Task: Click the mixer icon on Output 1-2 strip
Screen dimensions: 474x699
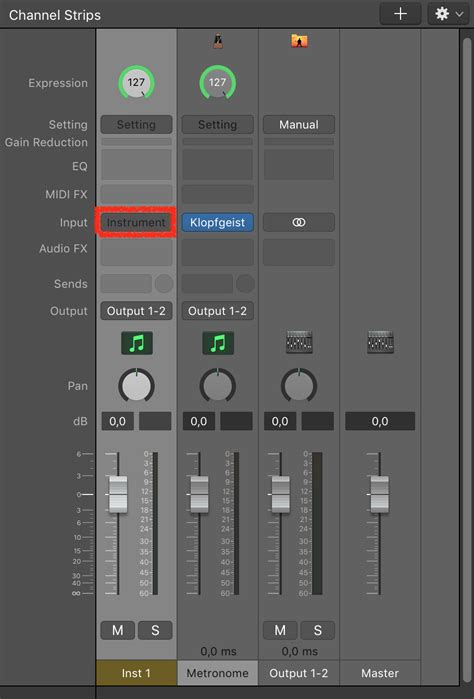Action: [x=299, y=342]
